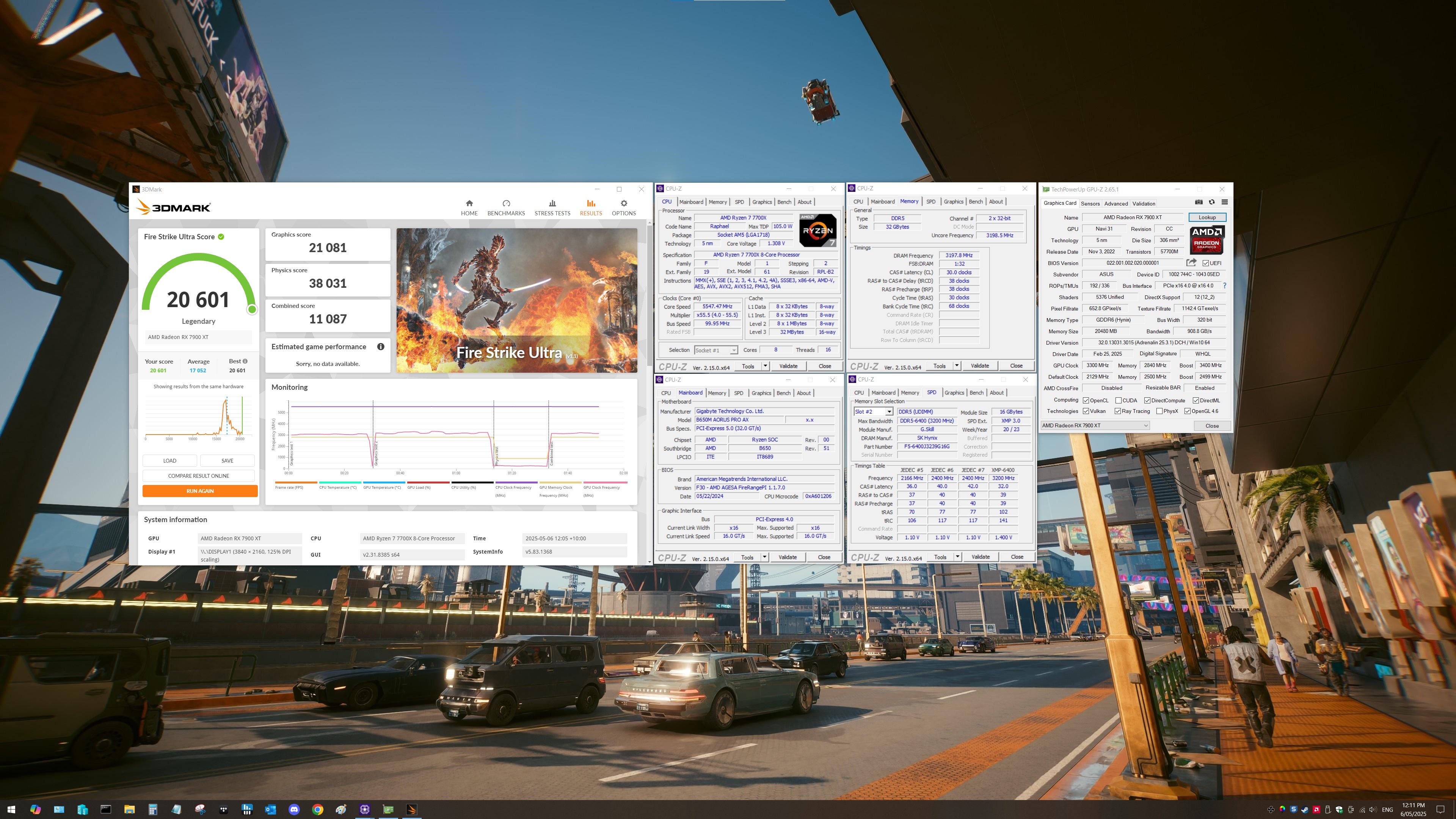Expand Tools arrow in CPU-Z SPD window
This screenshot has height=819, width=1456.
[x=957, y=557]
